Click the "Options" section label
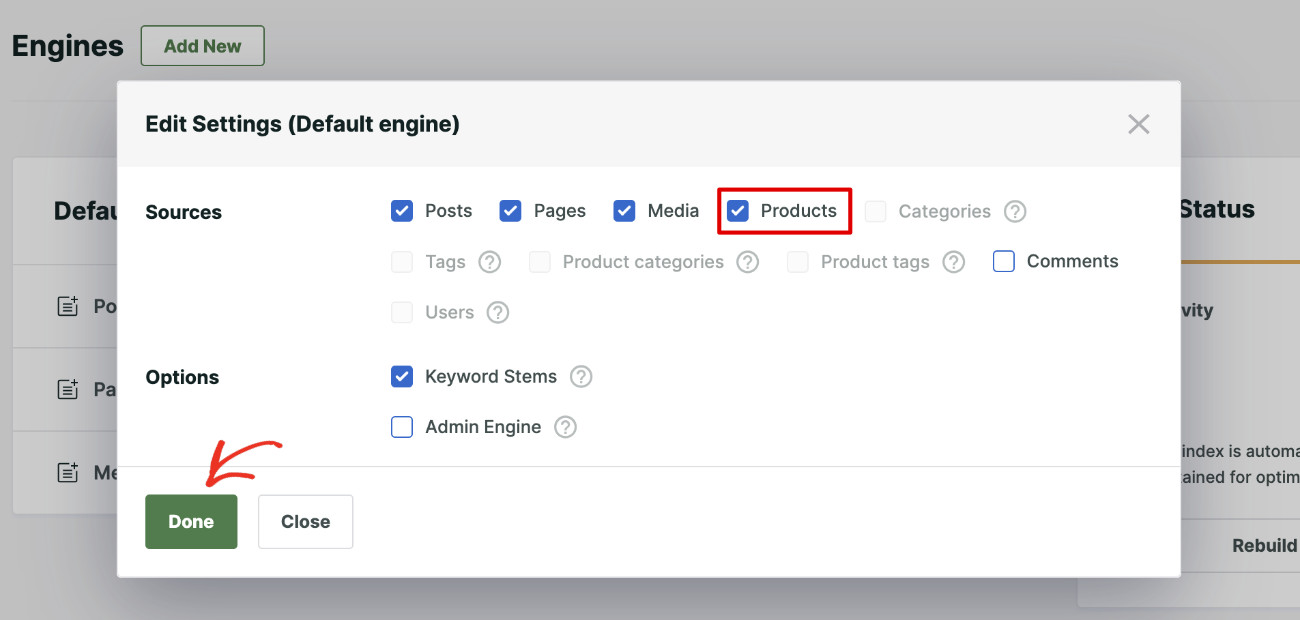 [182, 377]
